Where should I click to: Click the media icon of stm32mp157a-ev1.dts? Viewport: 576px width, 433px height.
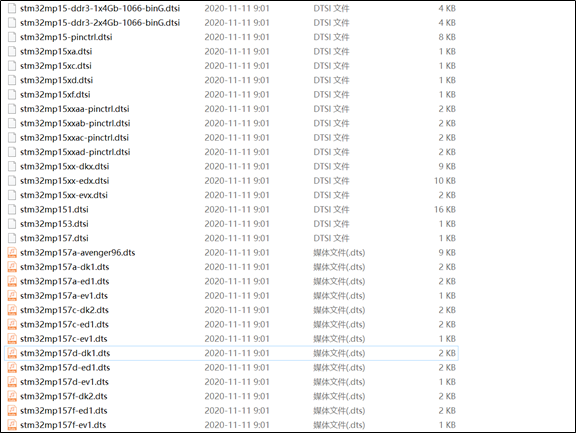12,296
